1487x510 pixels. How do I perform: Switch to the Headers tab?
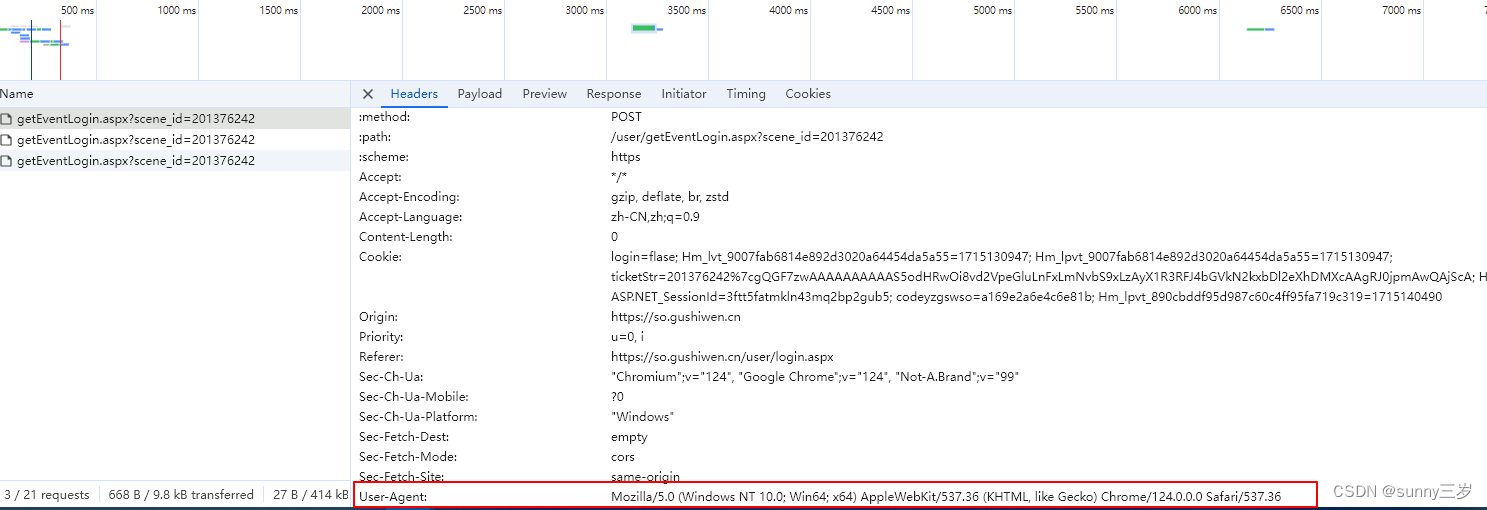(x=414, y=94)
